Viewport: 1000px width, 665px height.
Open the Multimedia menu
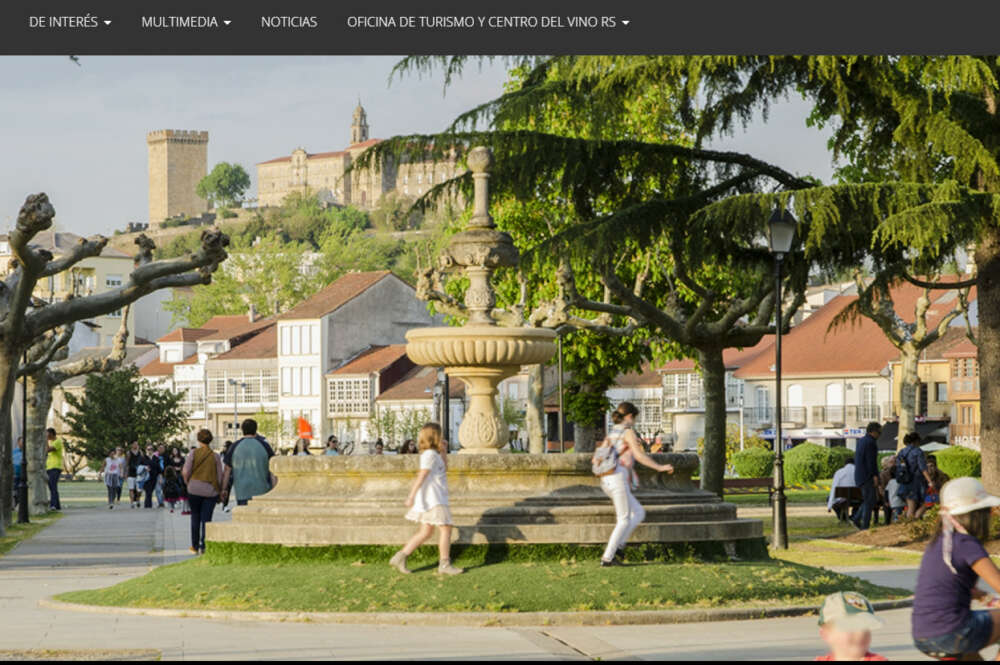[x=179, y=22]
